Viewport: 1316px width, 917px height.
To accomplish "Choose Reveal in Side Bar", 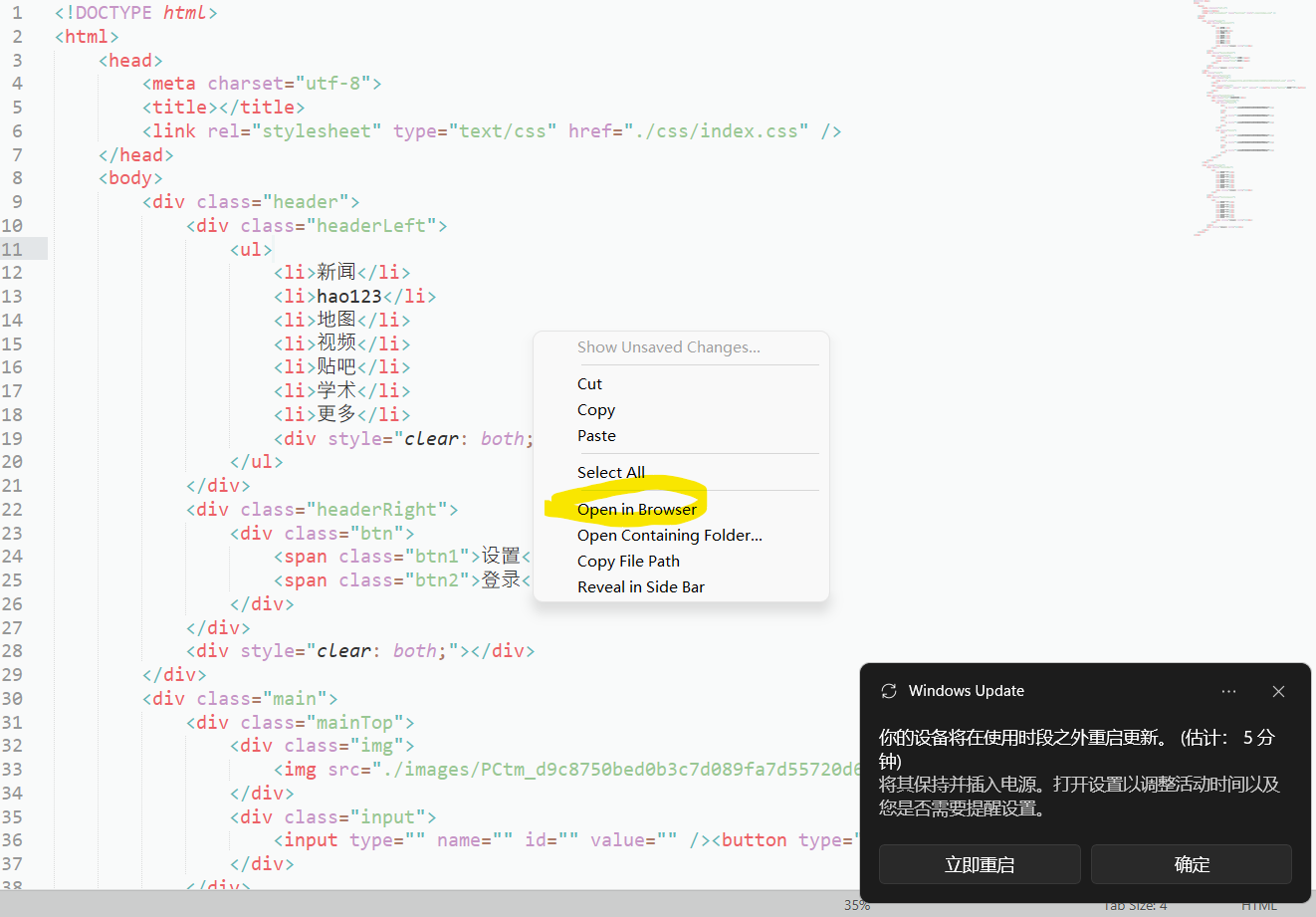I will coord(641,586).
